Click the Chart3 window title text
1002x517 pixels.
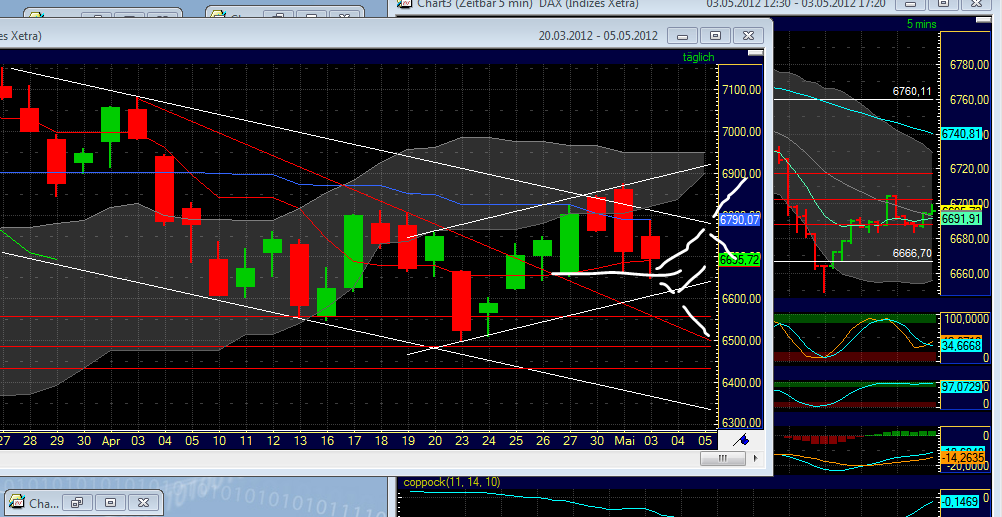tap(527, 4)
